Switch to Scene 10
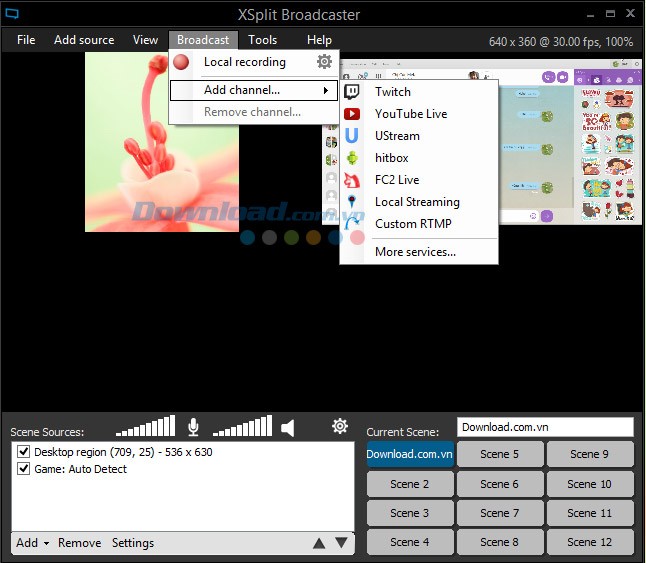The height and width of the screenshot is (563, 646). (x=590, y=484)
